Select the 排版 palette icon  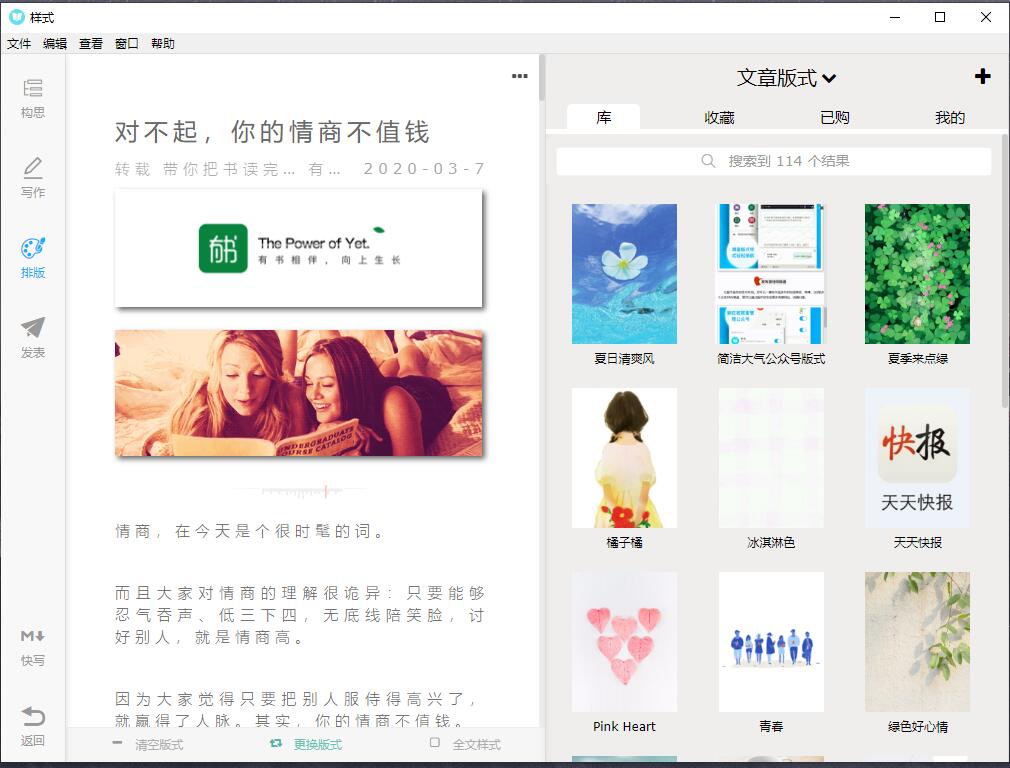click(x=33, y=249)
